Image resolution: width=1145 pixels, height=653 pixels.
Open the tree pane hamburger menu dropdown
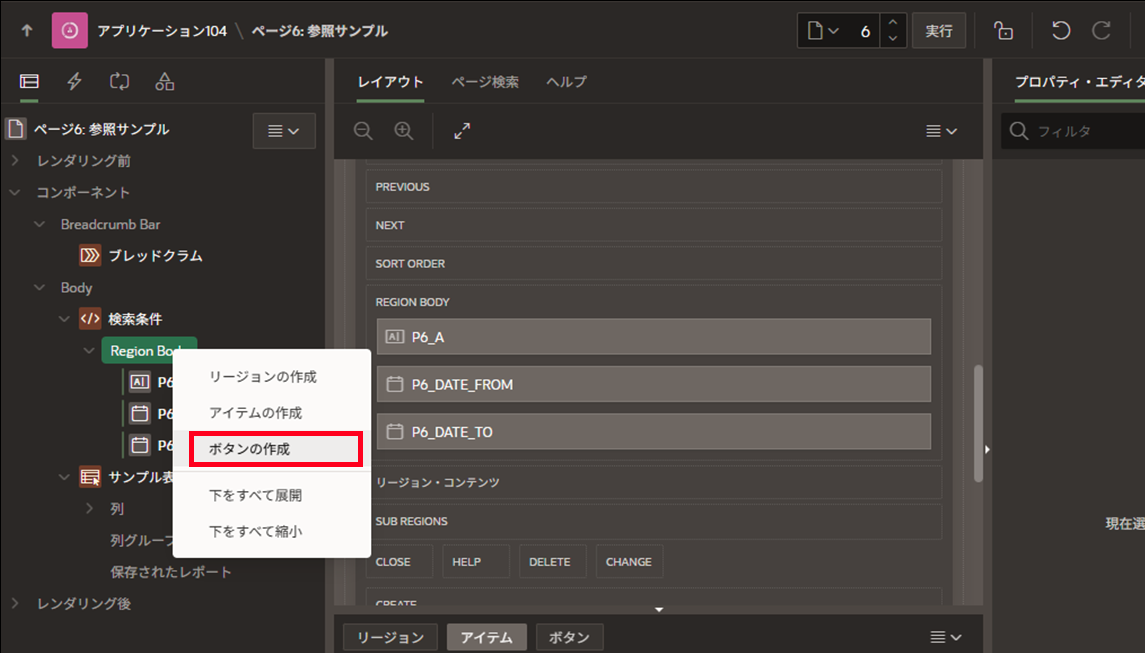284,131
